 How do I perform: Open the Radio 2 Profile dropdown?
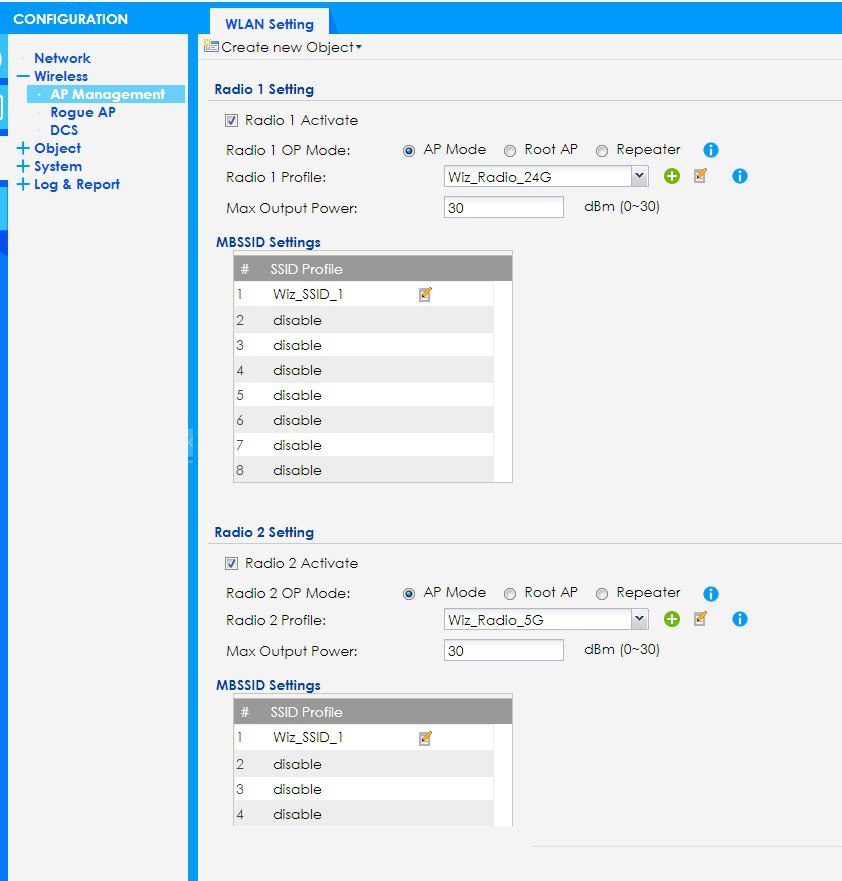pyautogui.click(x=639, y=619)
